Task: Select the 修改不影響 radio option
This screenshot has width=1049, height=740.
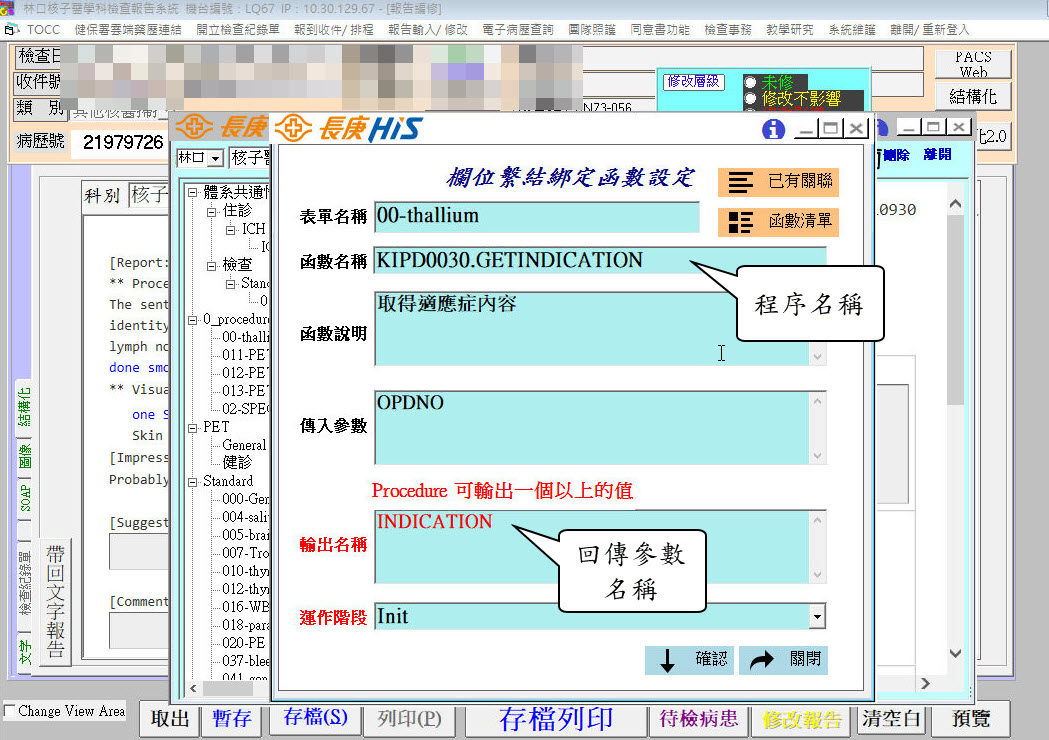Action: [751, 98]
